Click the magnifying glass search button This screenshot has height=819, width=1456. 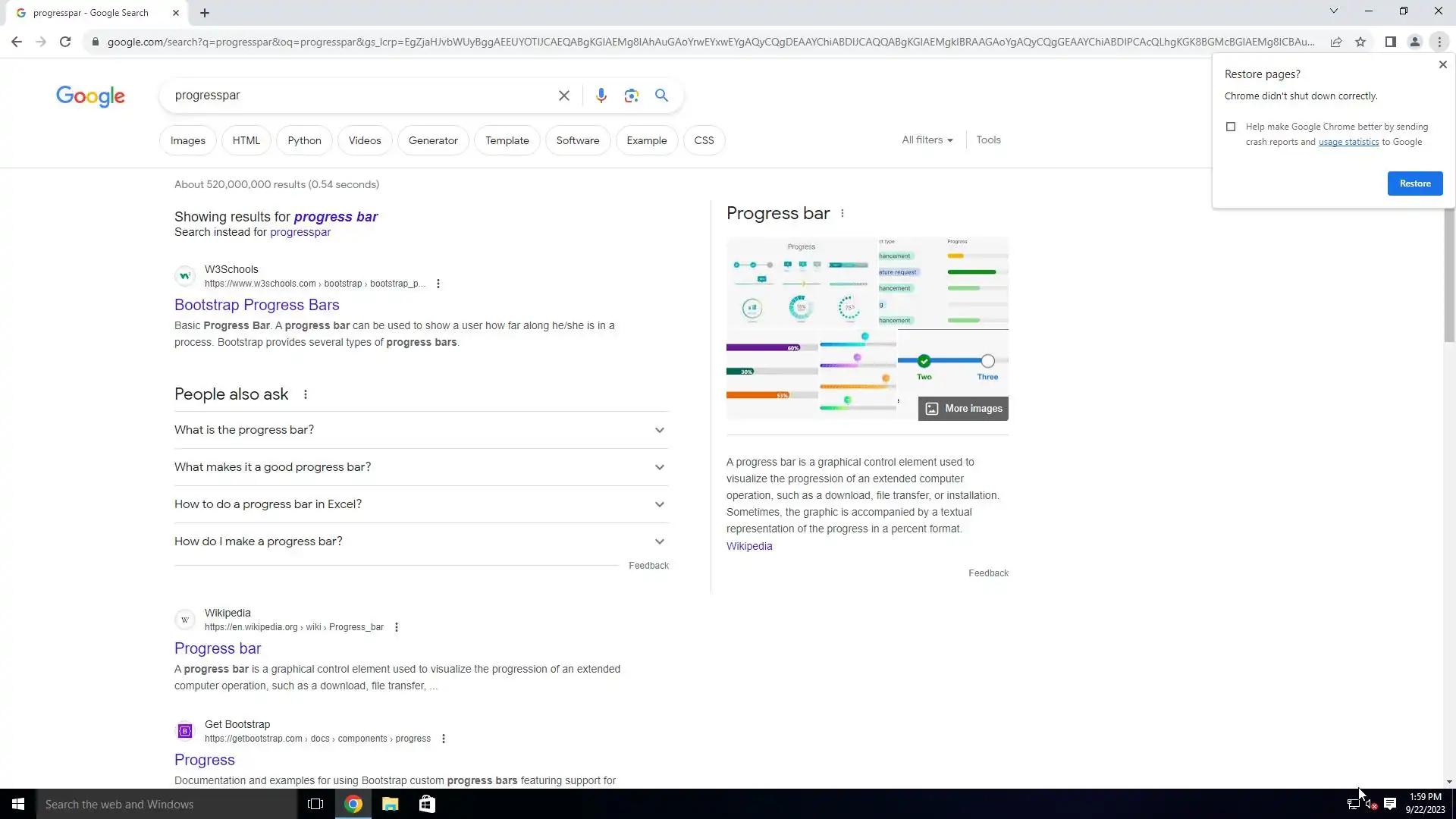pos(661,96)
